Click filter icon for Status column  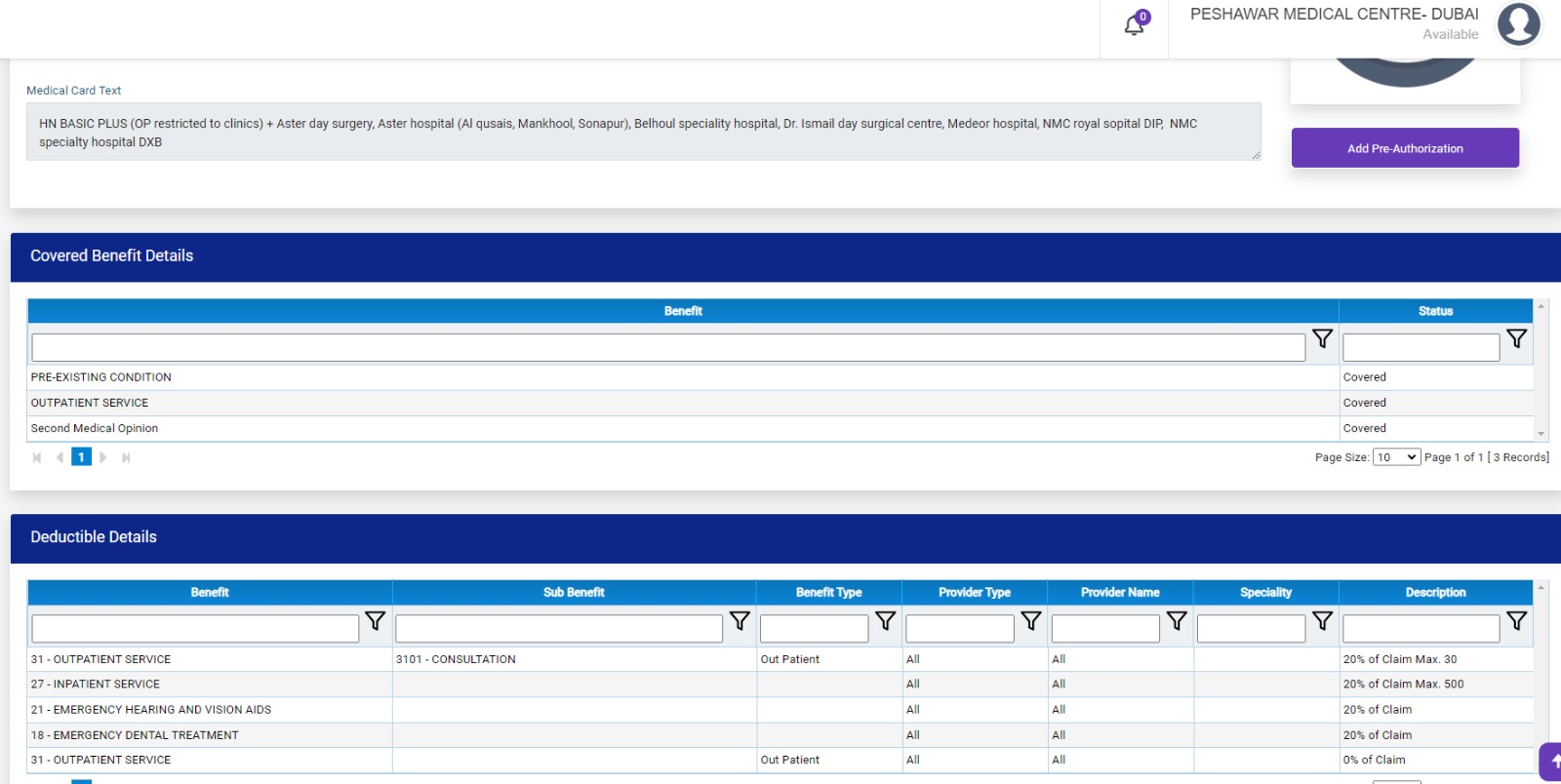tap(1516, 338)
